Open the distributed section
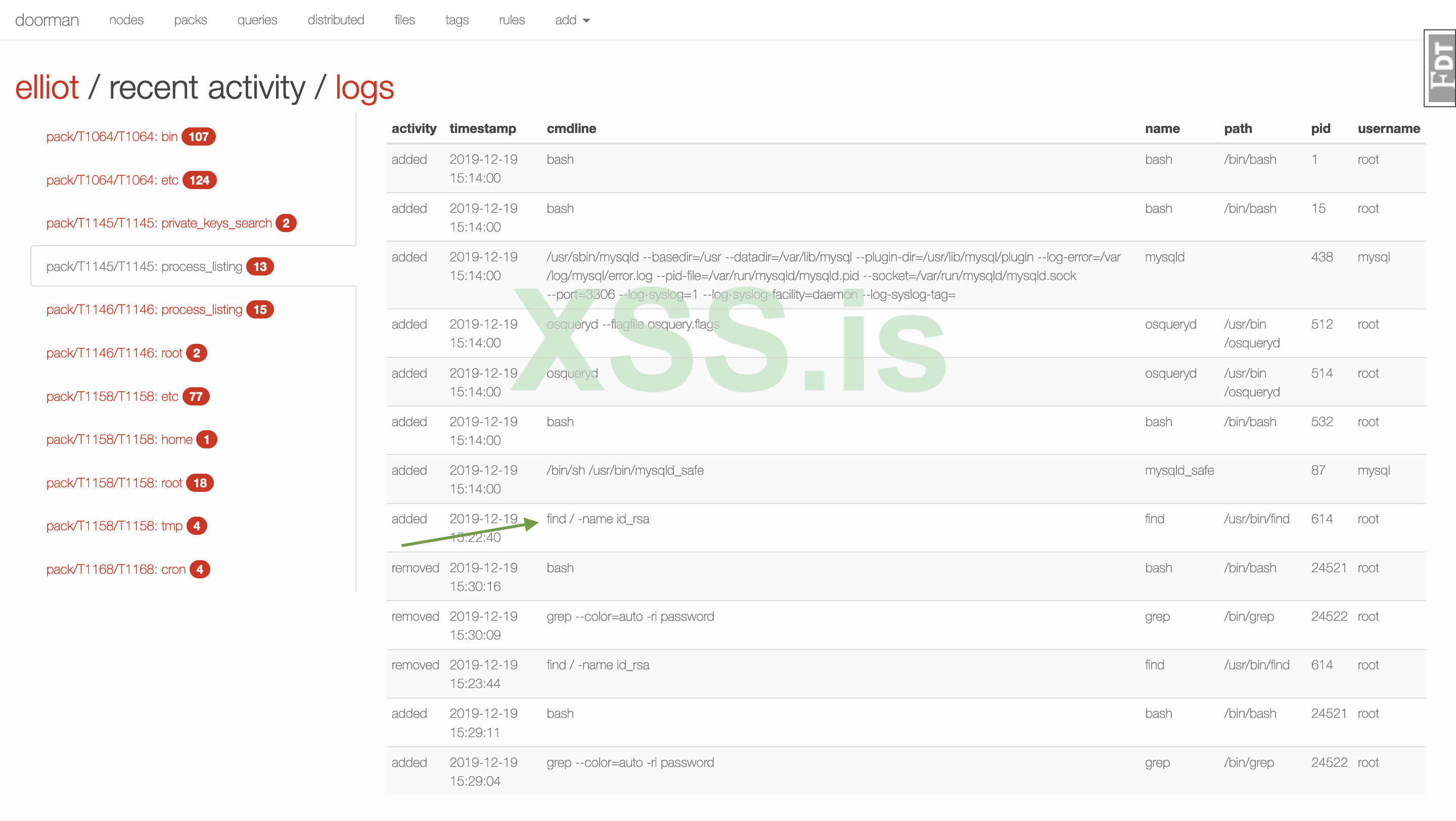 [x=335, y=20]
